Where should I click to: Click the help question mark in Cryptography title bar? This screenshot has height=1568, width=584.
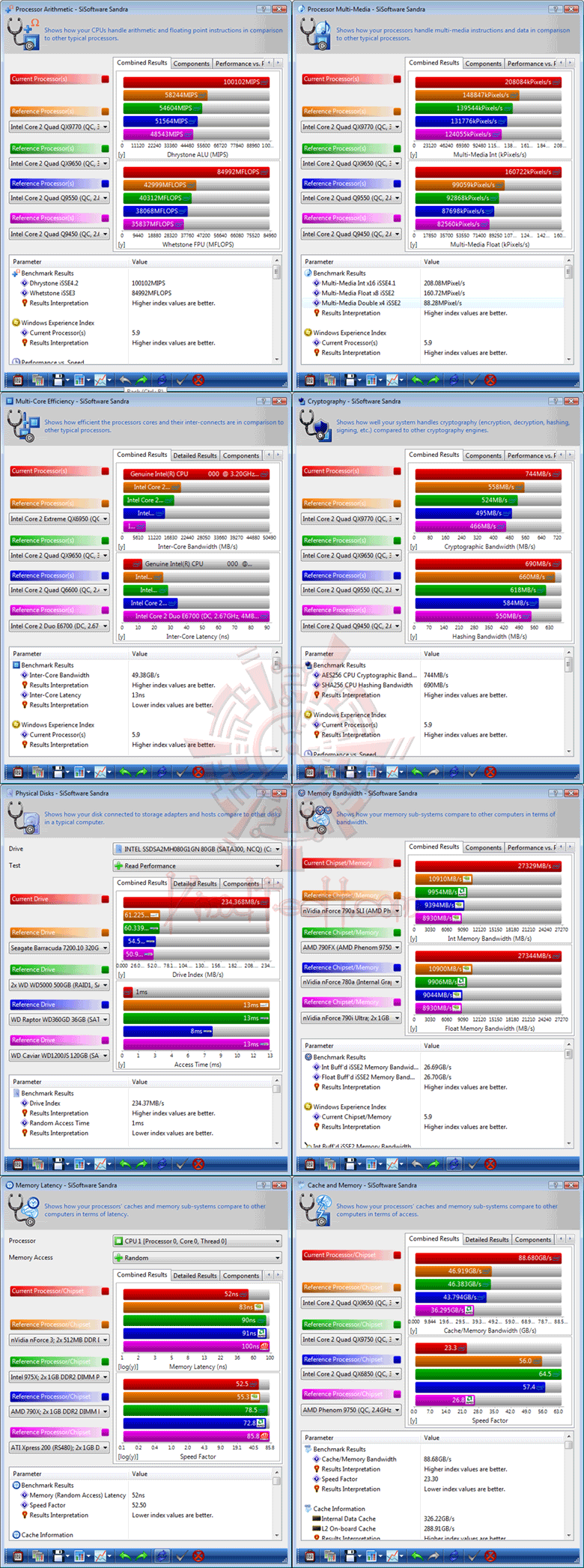tap(555, 401)
